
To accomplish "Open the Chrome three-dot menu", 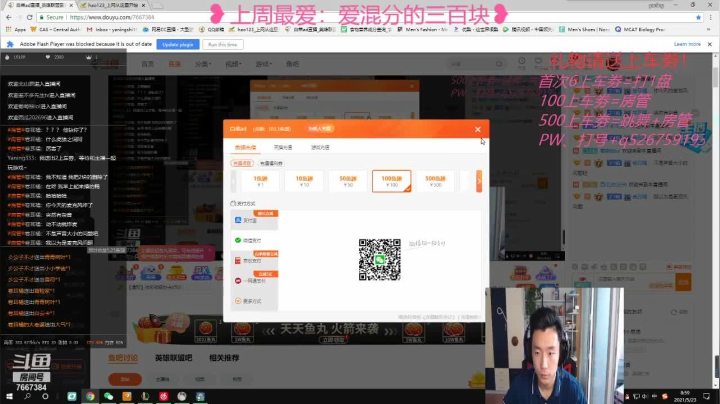I will tap(711, 17).
